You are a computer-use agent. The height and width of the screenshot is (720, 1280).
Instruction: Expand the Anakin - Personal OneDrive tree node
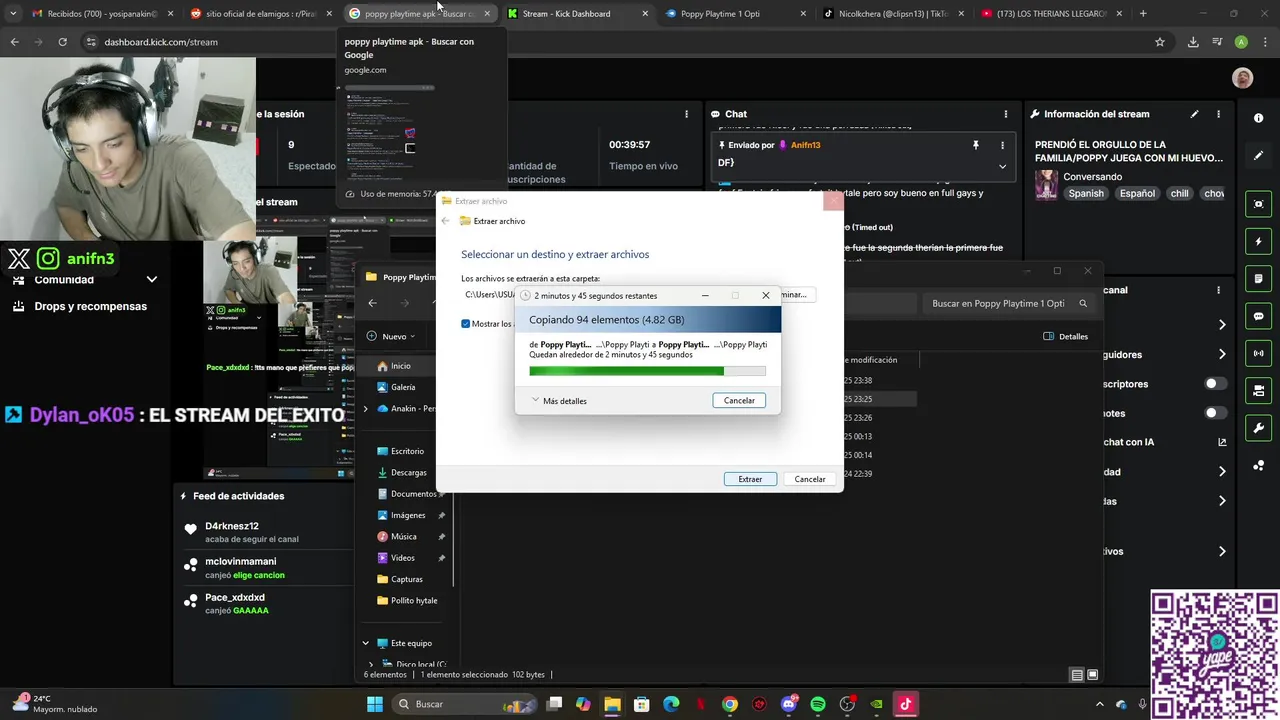pyautogui.click(x=365, y=408)
